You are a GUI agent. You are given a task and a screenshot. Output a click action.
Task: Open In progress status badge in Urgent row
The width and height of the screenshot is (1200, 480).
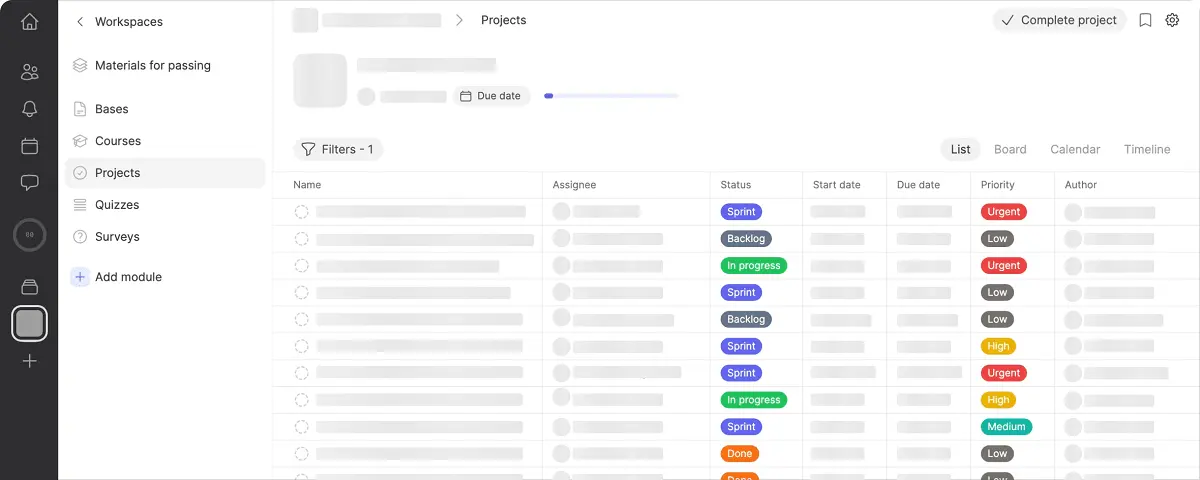click(753, 266)
